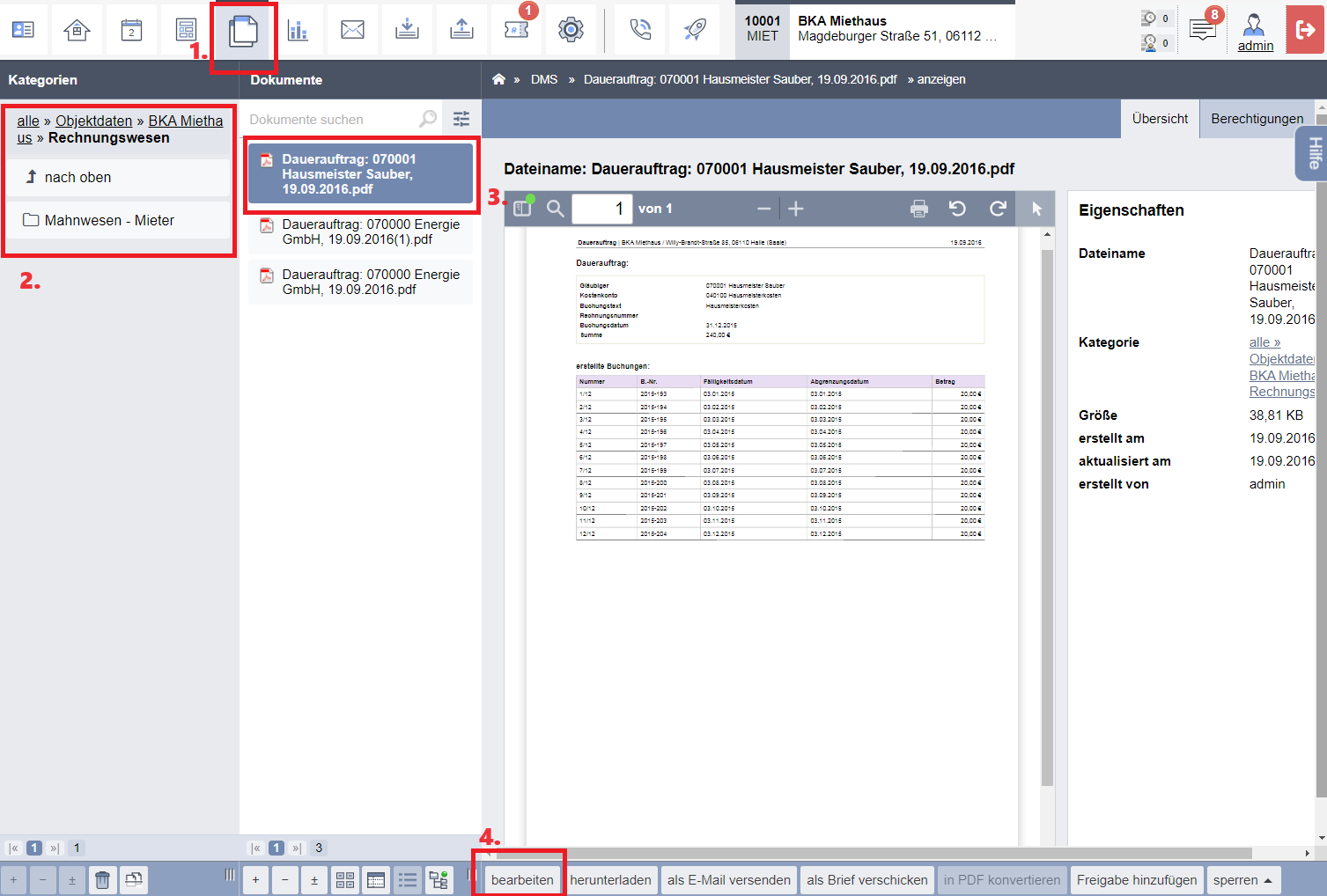Open the DMS documents icon
1327x896 pixels.
243,32
